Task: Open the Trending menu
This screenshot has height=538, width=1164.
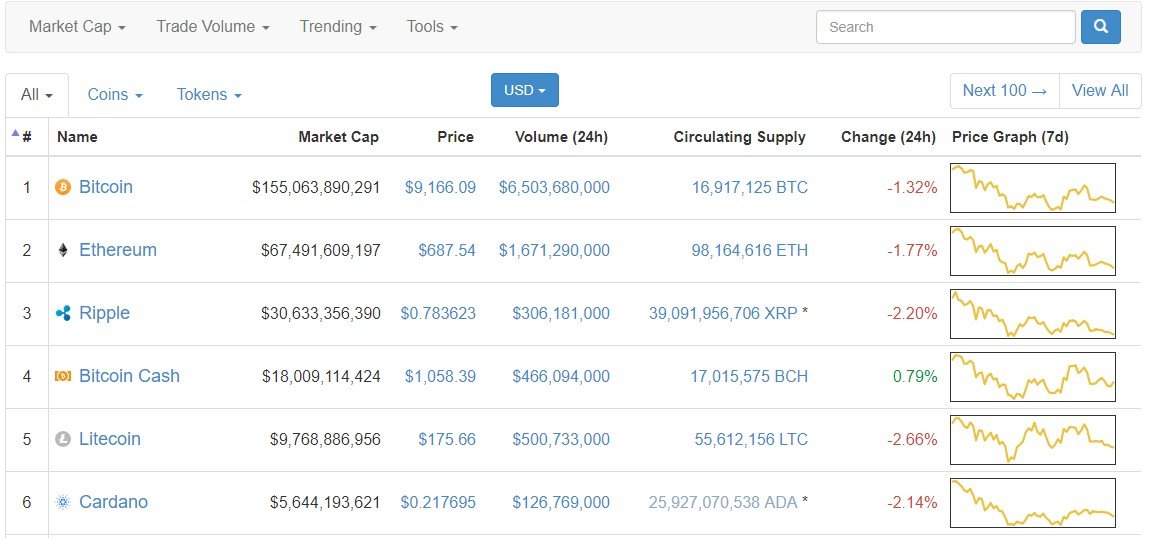Action: click(x=339, y=27)
